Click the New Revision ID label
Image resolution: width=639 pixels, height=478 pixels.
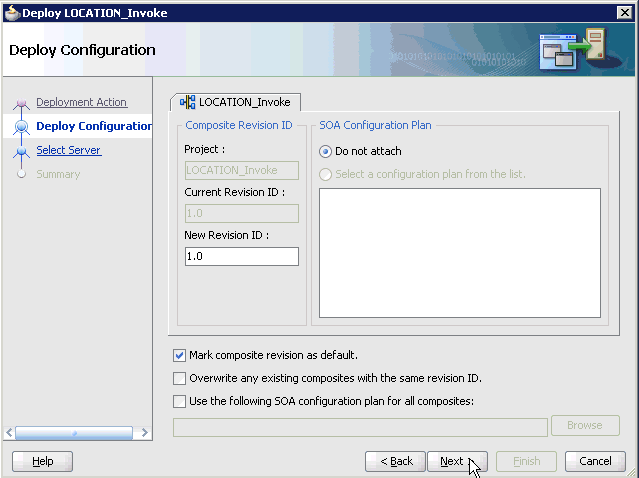pyautogui.click(x=227, y=235)
